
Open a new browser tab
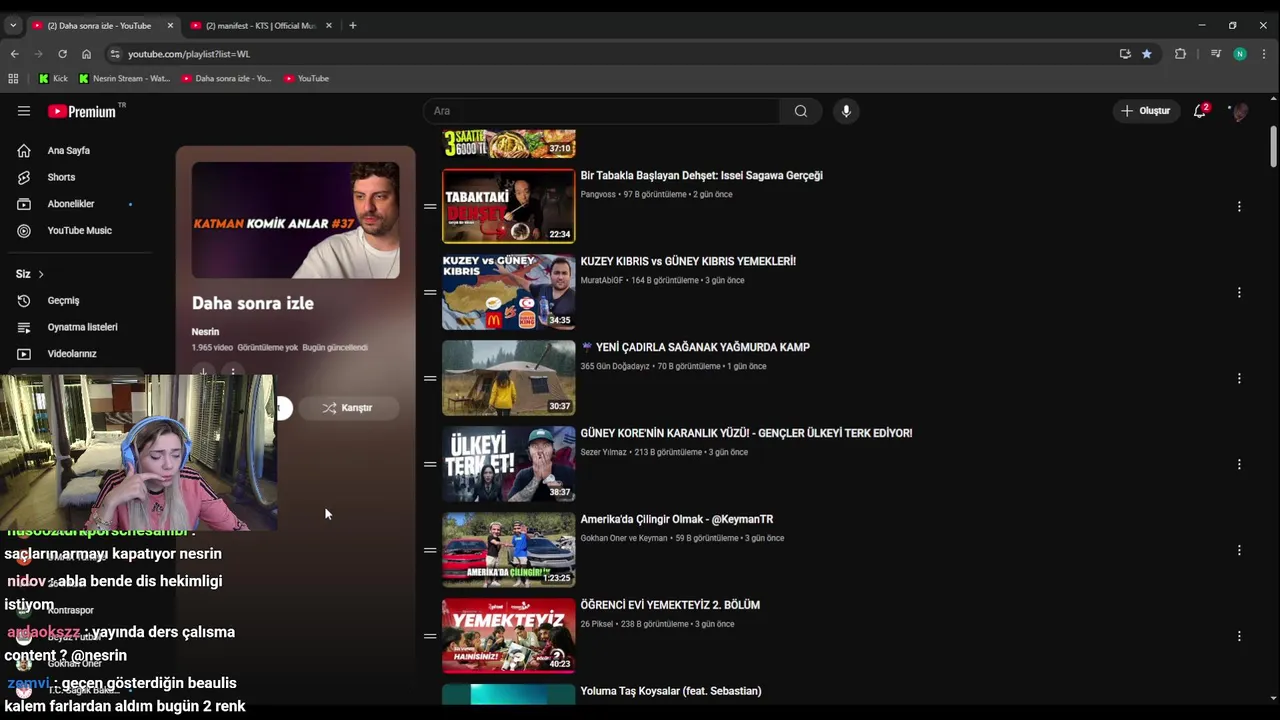(x=352, y=26)
